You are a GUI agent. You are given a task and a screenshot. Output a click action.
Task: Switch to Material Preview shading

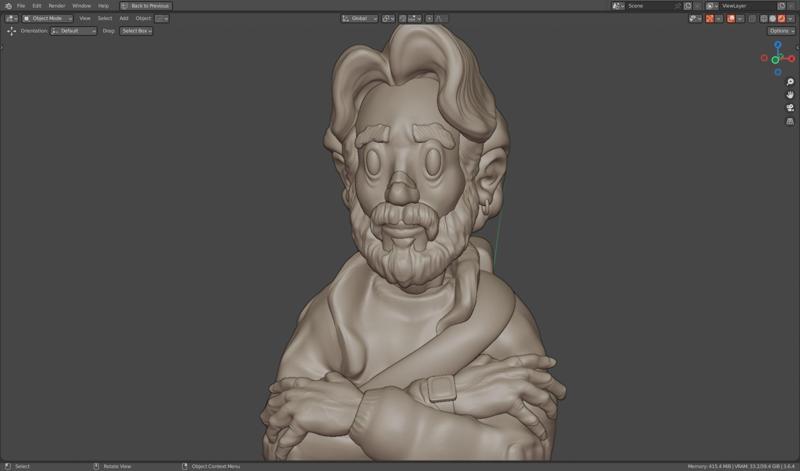[x=781, y=18]
